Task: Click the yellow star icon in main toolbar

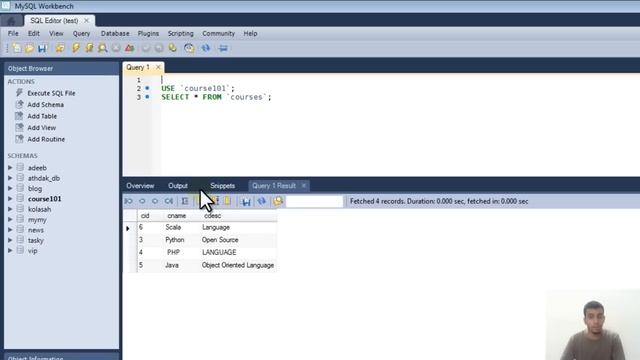Action: point(60,48)
